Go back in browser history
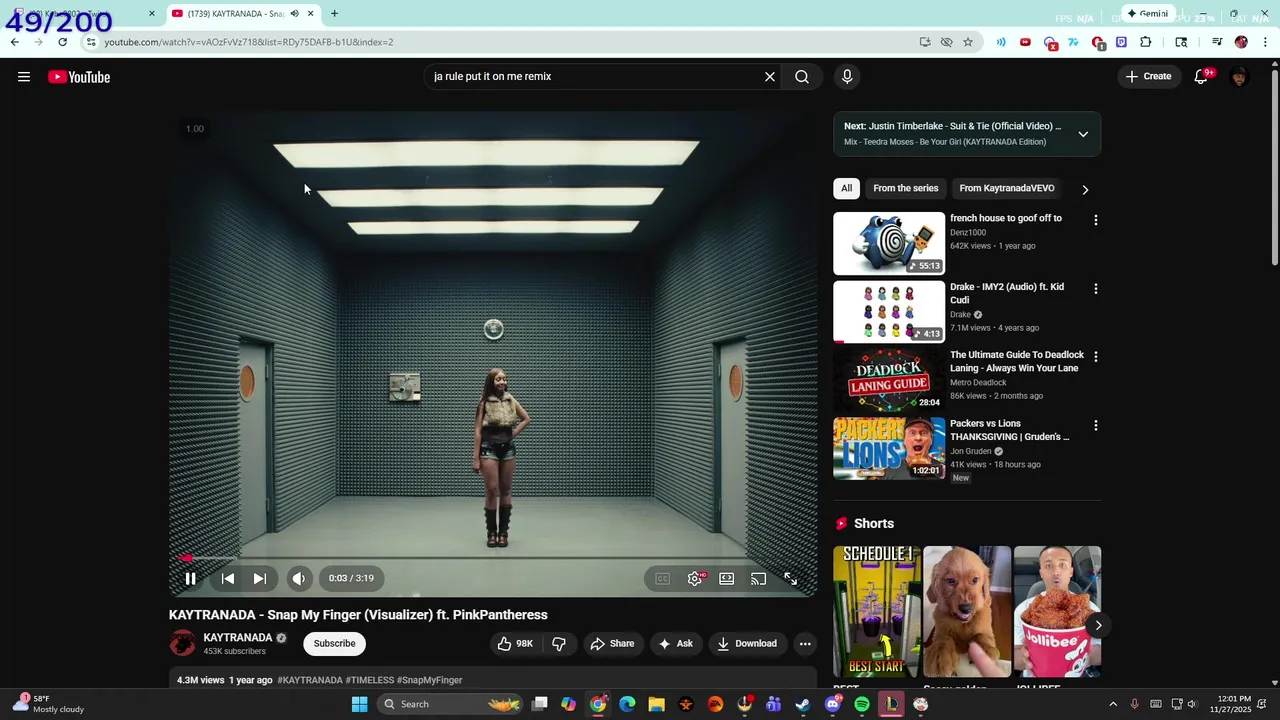The height and width of the screenshot is (720, 1280). 14,42
